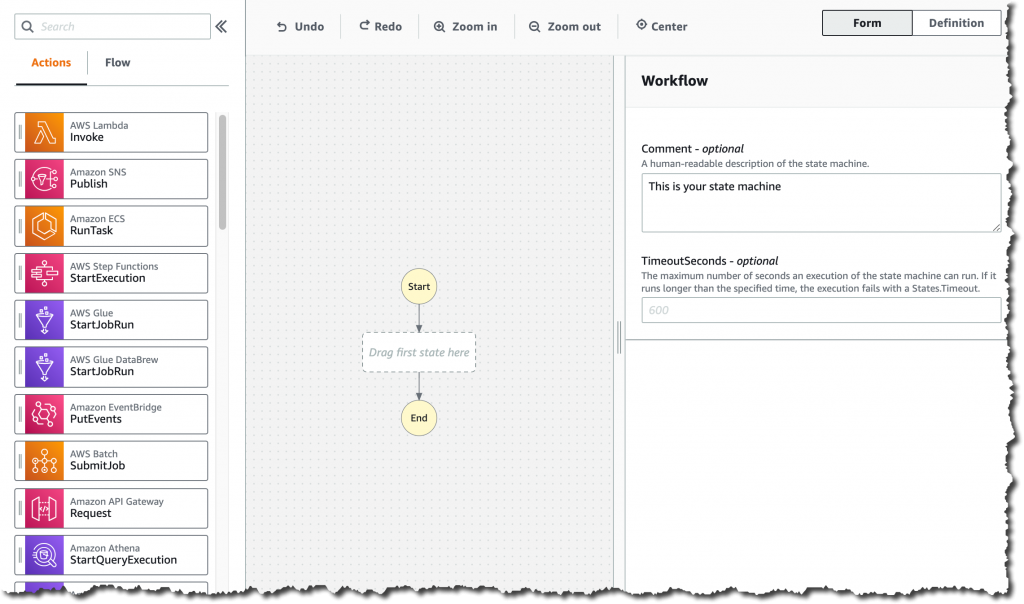Switch to the Definition view

coord(956,22)
